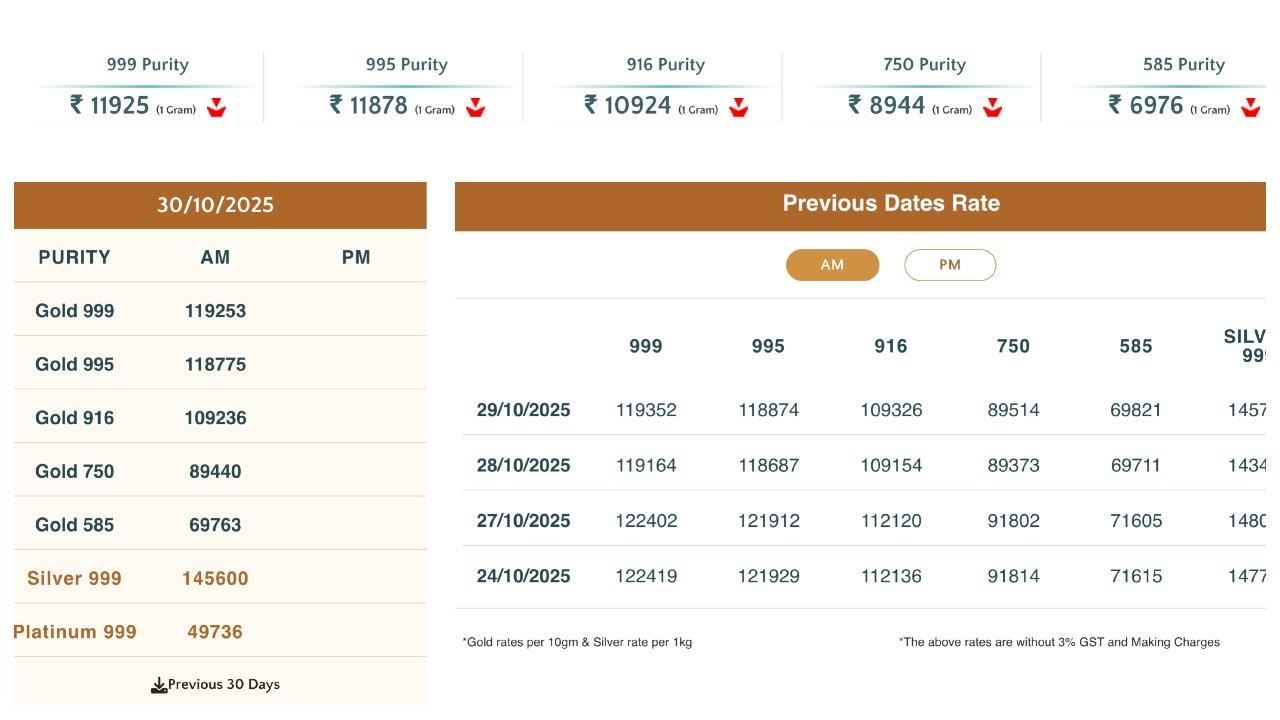This screenshot has width=1280, height=720.
Task: Click the Gold 999 AM rate 119253
Action: point(215,311)
